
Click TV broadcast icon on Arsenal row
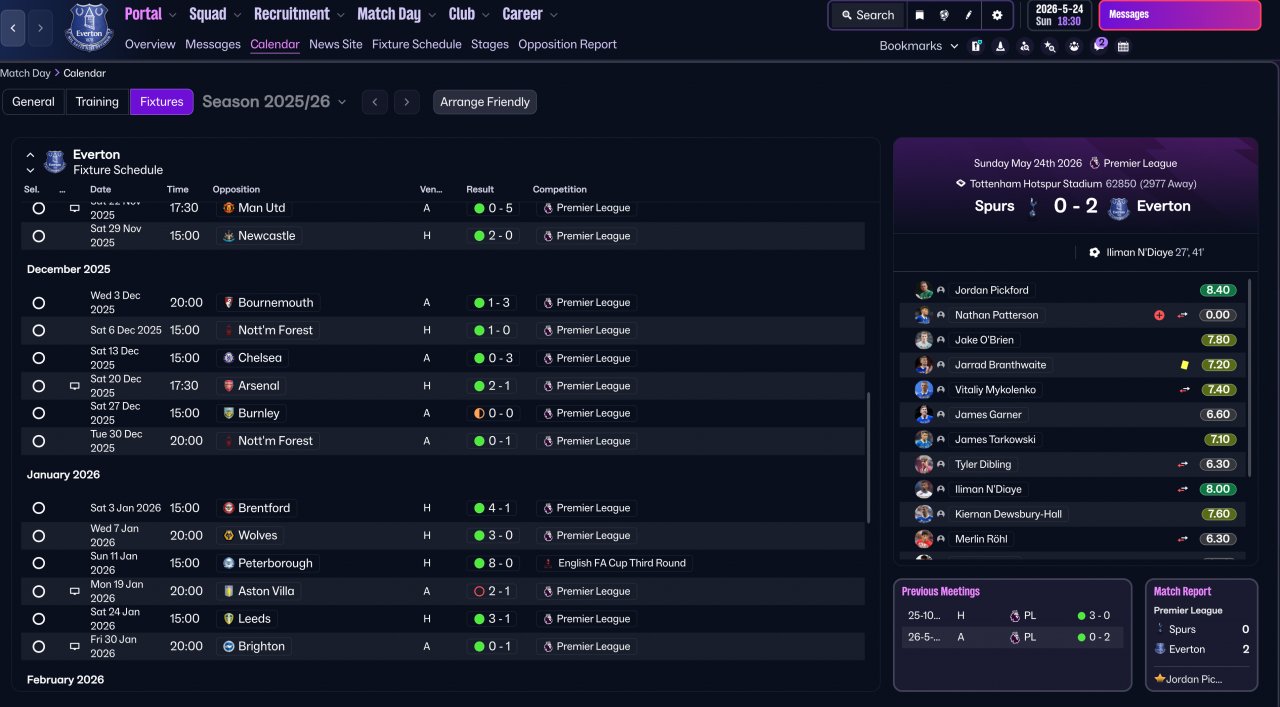[74, 386]
